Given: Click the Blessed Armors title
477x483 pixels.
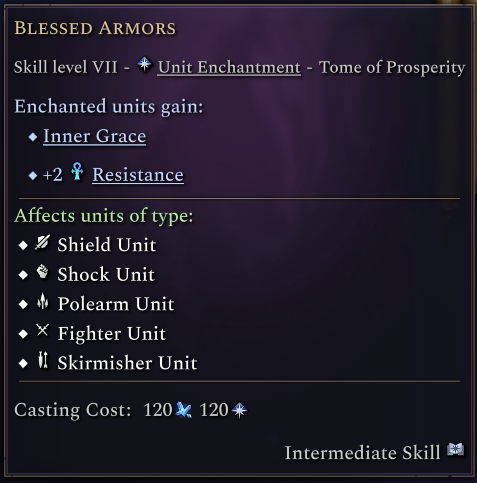Looking at the screenshot, I should click(95, 28).
